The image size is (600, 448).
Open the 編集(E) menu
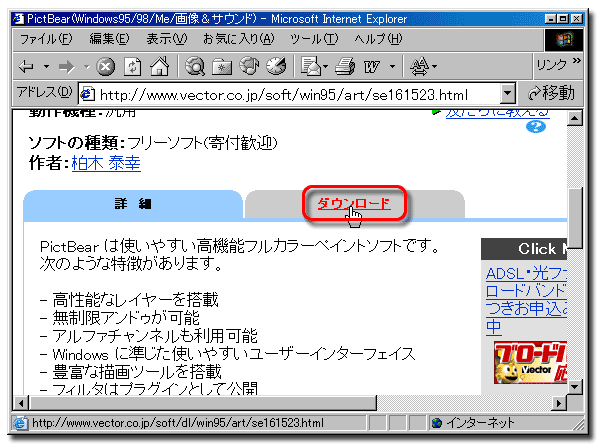109,39
